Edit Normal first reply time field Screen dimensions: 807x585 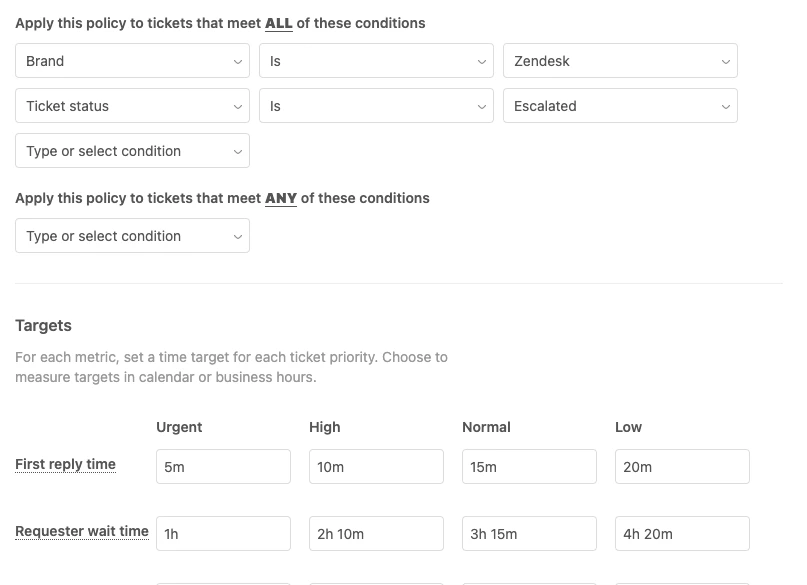click(x=529, y=467)
